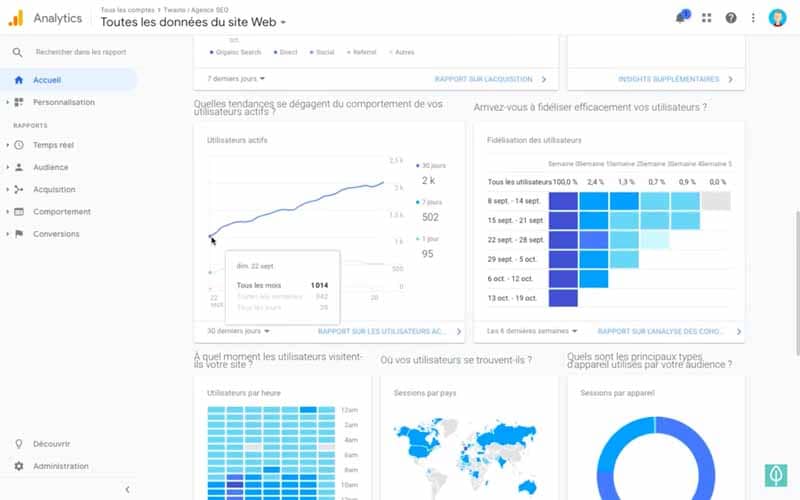This screenshot has width=800, height=500.
Task: Click Social legend item
Action: (x=322, y=52)
